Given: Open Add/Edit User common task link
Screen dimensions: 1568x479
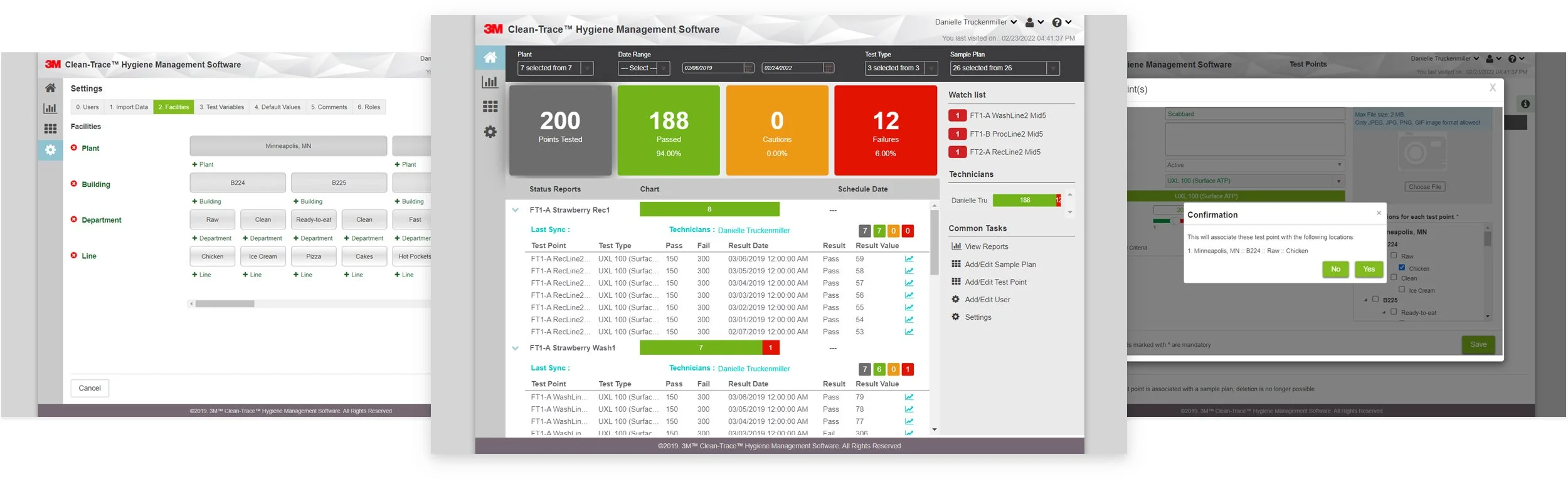Looking at the screenshot, I should point(987,300).
